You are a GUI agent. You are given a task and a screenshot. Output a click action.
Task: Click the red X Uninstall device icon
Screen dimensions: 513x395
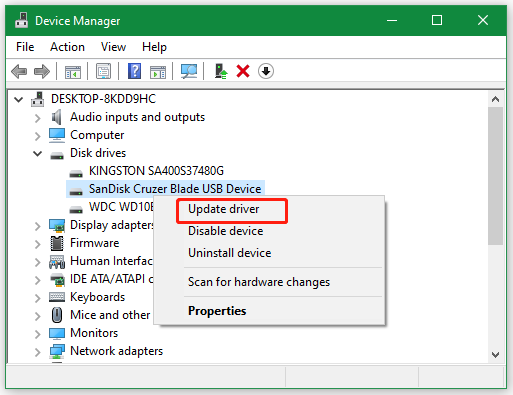pyautogui.click(x=243, y=71)
